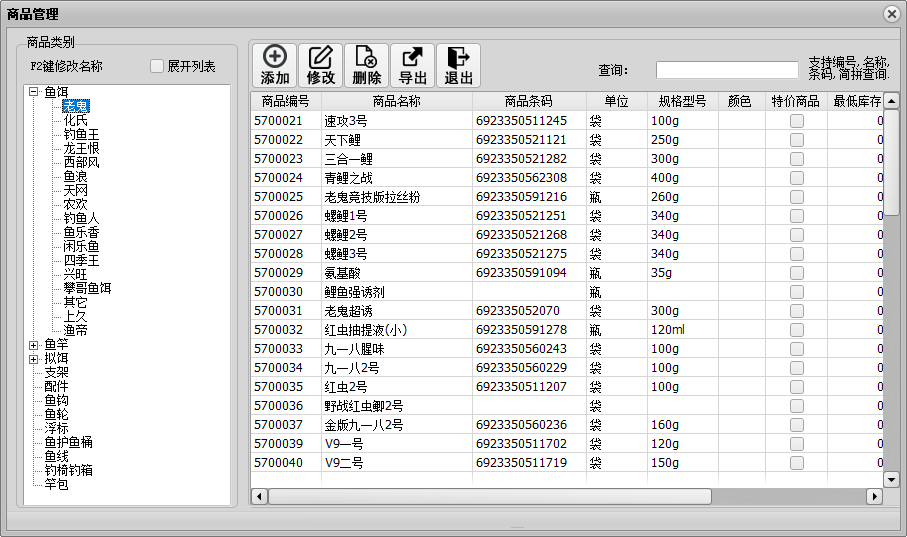Click the 退出 (exit) toolbar button
The width and height of the screenshot is (907, 537).
click(x=459, y=65)
